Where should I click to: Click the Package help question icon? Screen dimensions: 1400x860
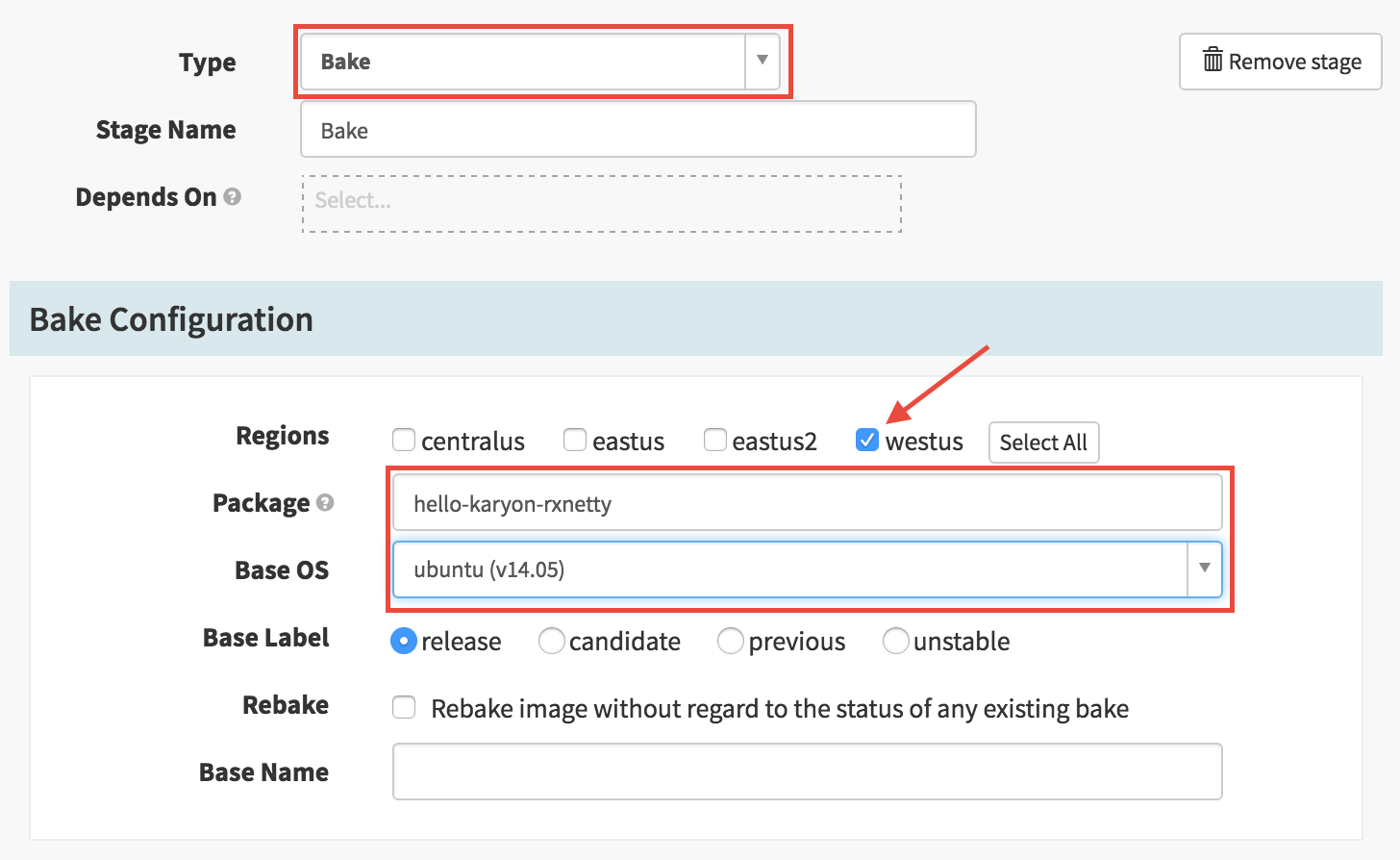pyautogui.click(x=325, y=503)
